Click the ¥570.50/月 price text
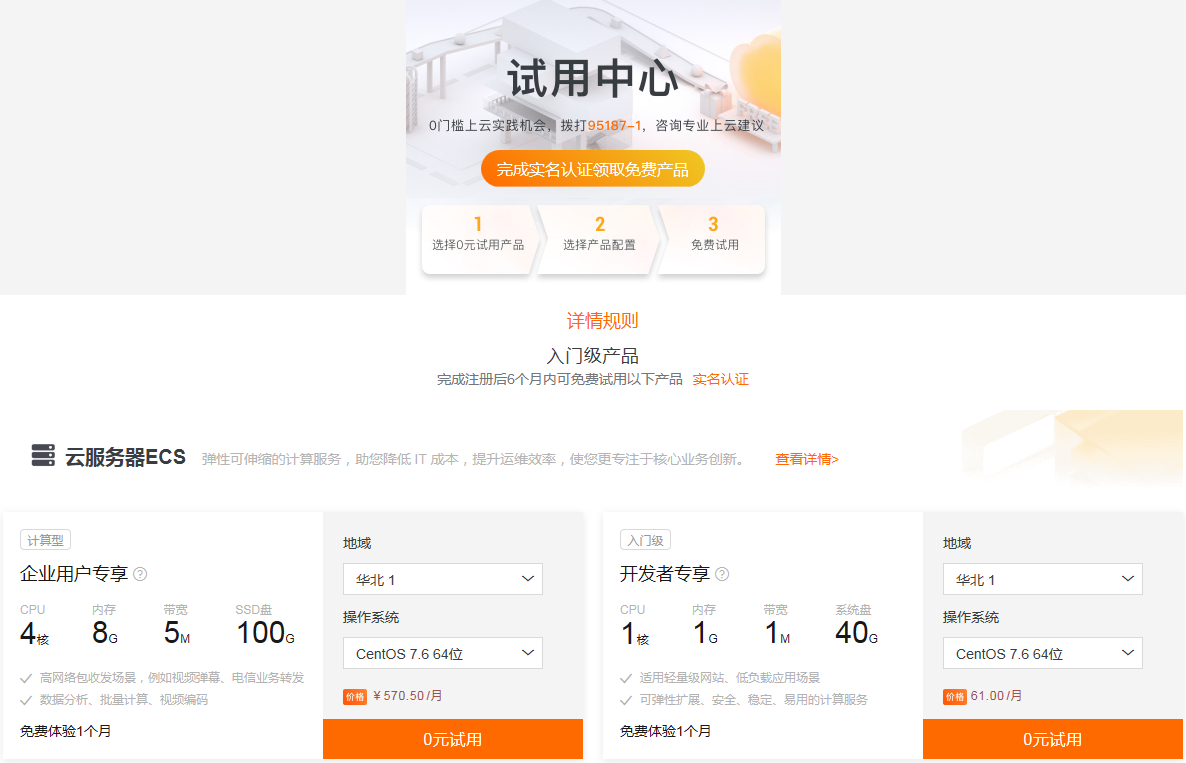Image resolution: width=1186 pixels, height=763 pixels. click(408, 696)
